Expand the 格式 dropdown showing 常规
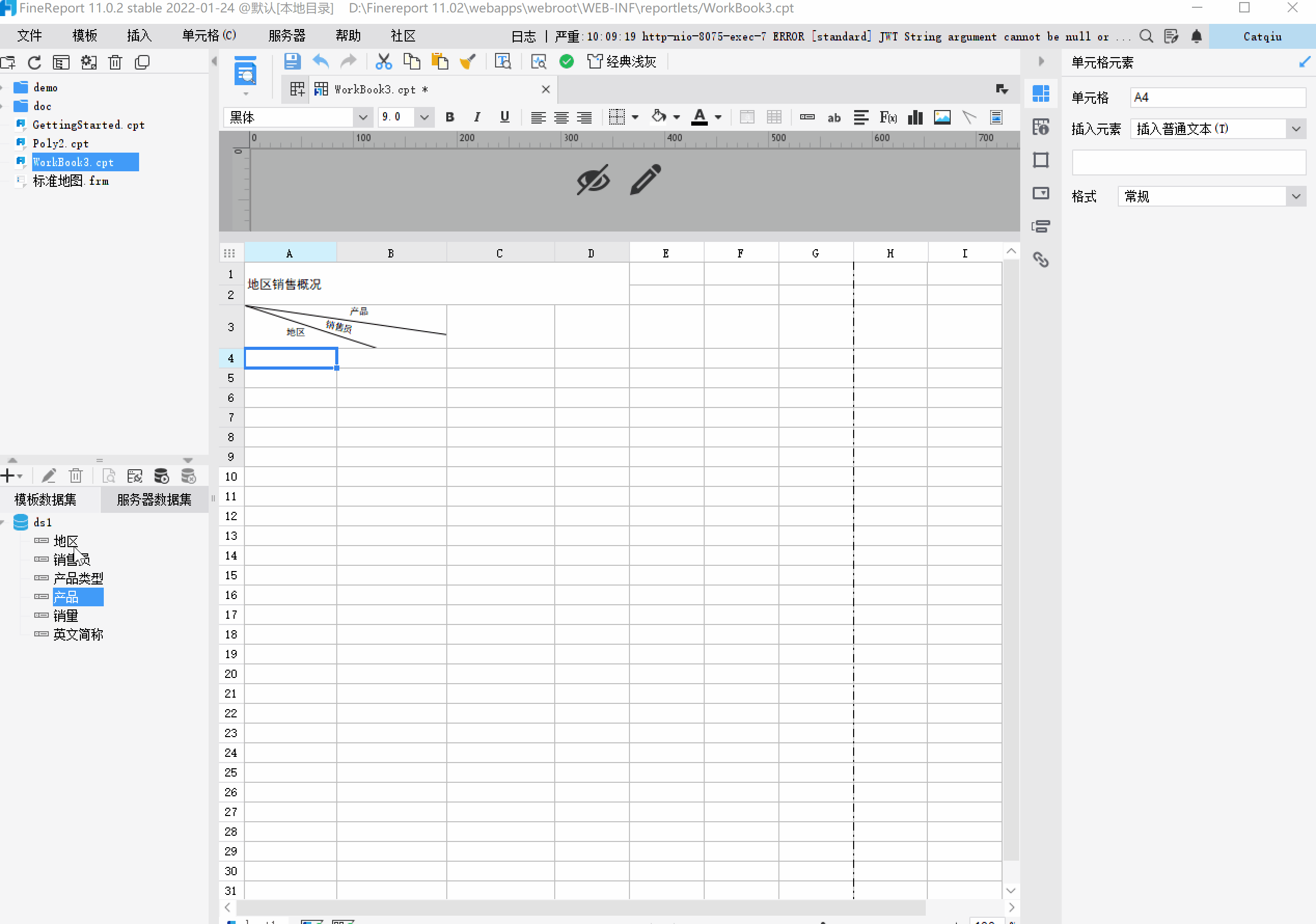The image size is (1316, 924). click(x=1296, y=197)
